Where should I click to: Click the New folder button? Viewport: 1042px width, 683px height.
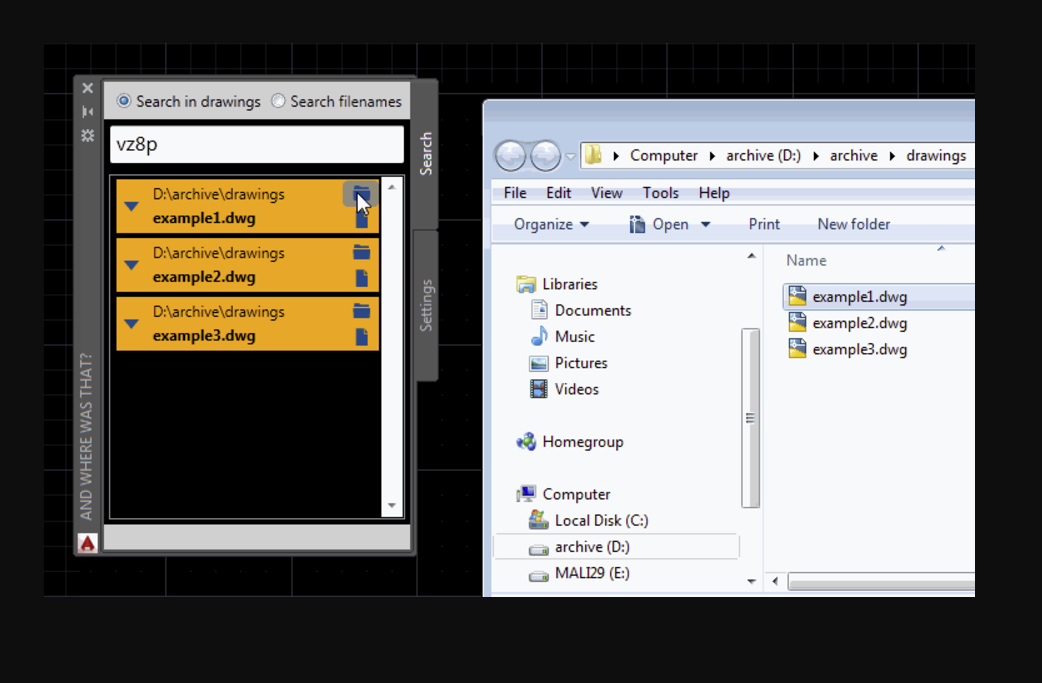coord(853,225)
